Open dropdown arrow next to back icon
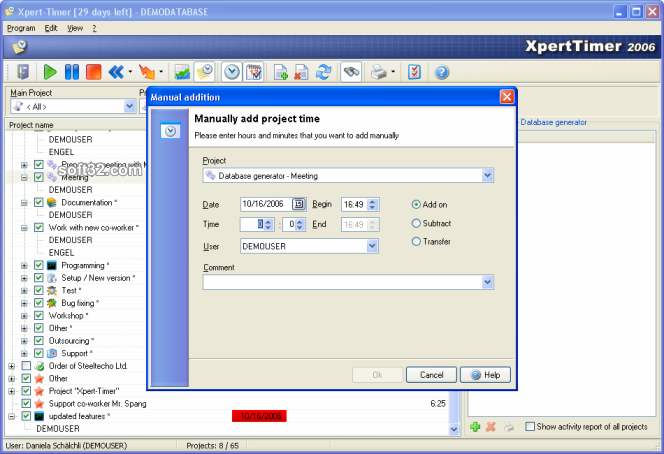The image size is (664, 454). pos(130,72)
